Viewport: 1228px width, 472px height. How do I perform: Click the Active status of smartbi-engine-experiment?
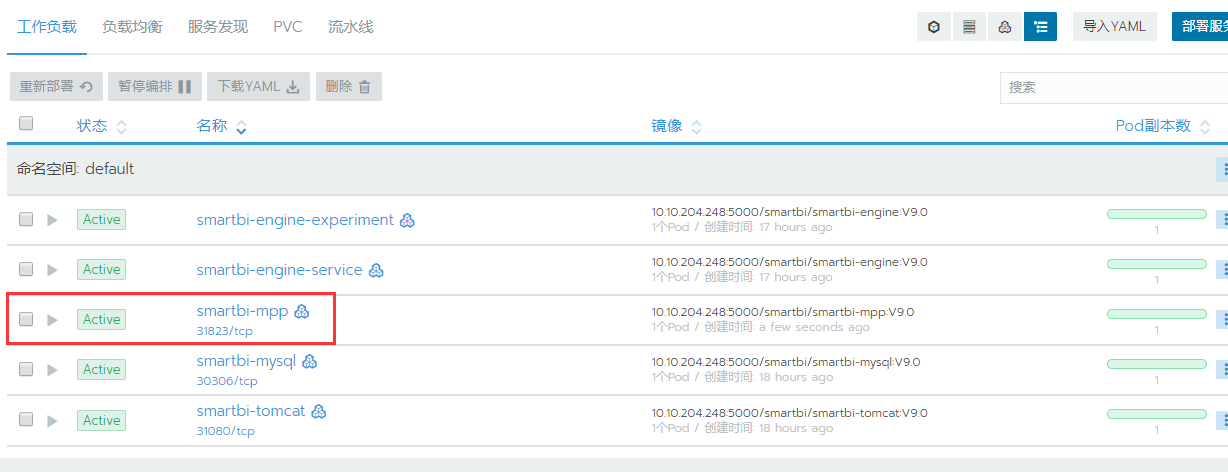[x=101, y=219]
